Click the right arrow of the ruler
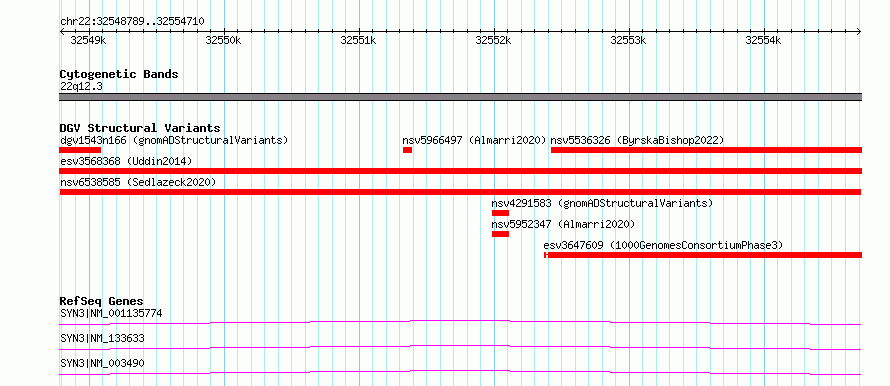Screen dimensions: 890x386 859,32
